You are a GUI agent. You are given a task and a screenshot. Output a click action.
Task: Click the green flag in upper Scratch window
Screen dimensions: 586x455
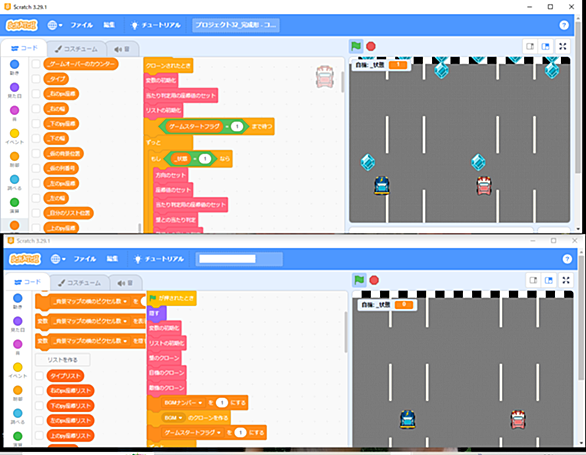pos(356,46)
